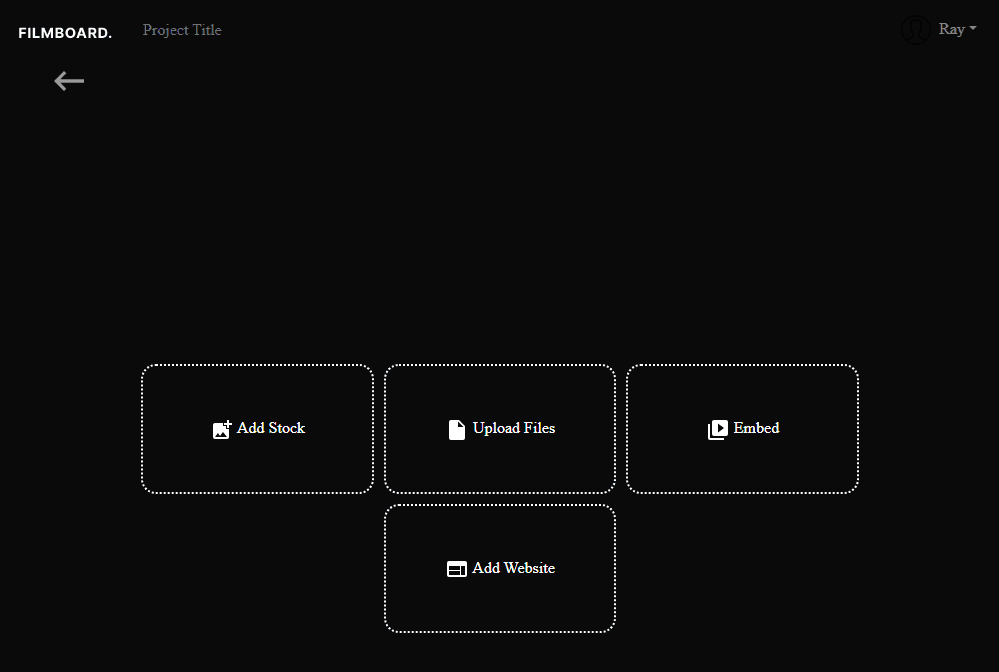Click the Project Title field to rename project
999x672 pixels.
[181, 30]
